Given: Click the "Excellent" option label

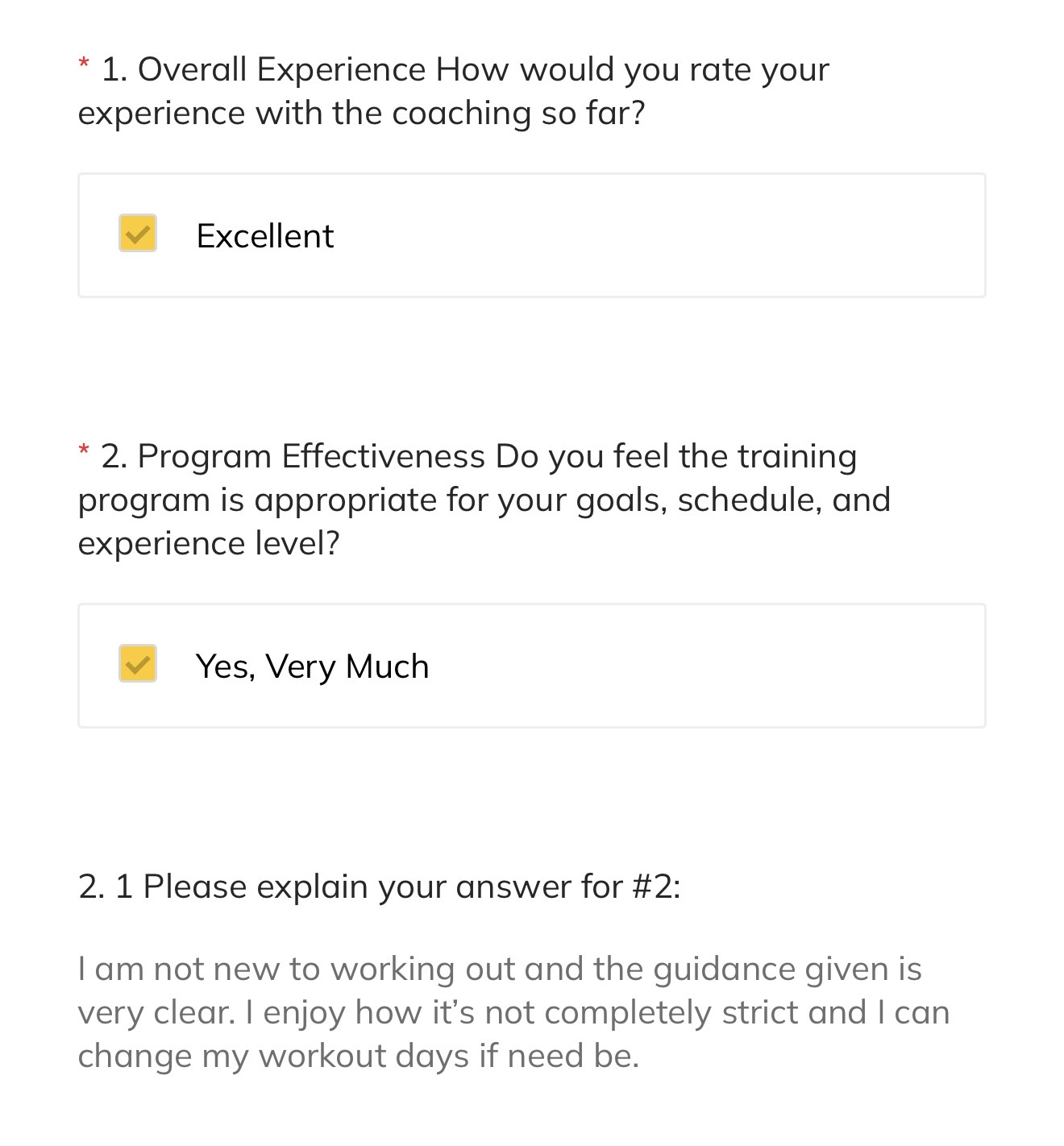Looking at the screenshot, I should [x=264, y=236].
